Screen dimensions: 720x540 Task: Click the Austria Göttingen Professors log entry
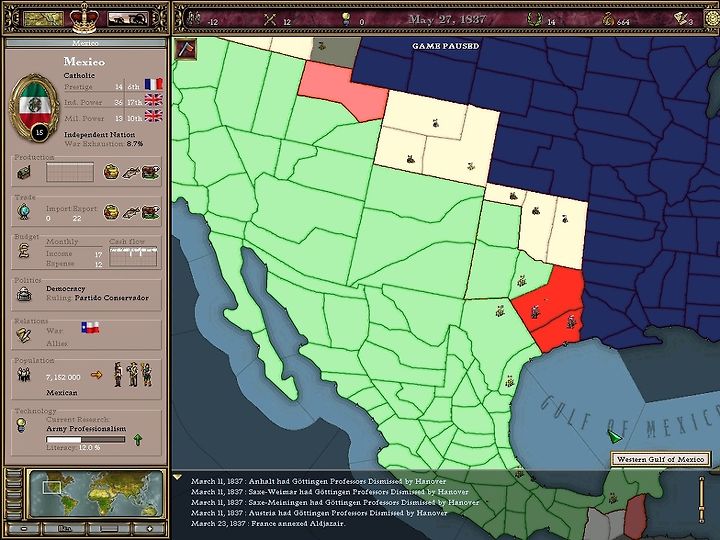point(319,513)
